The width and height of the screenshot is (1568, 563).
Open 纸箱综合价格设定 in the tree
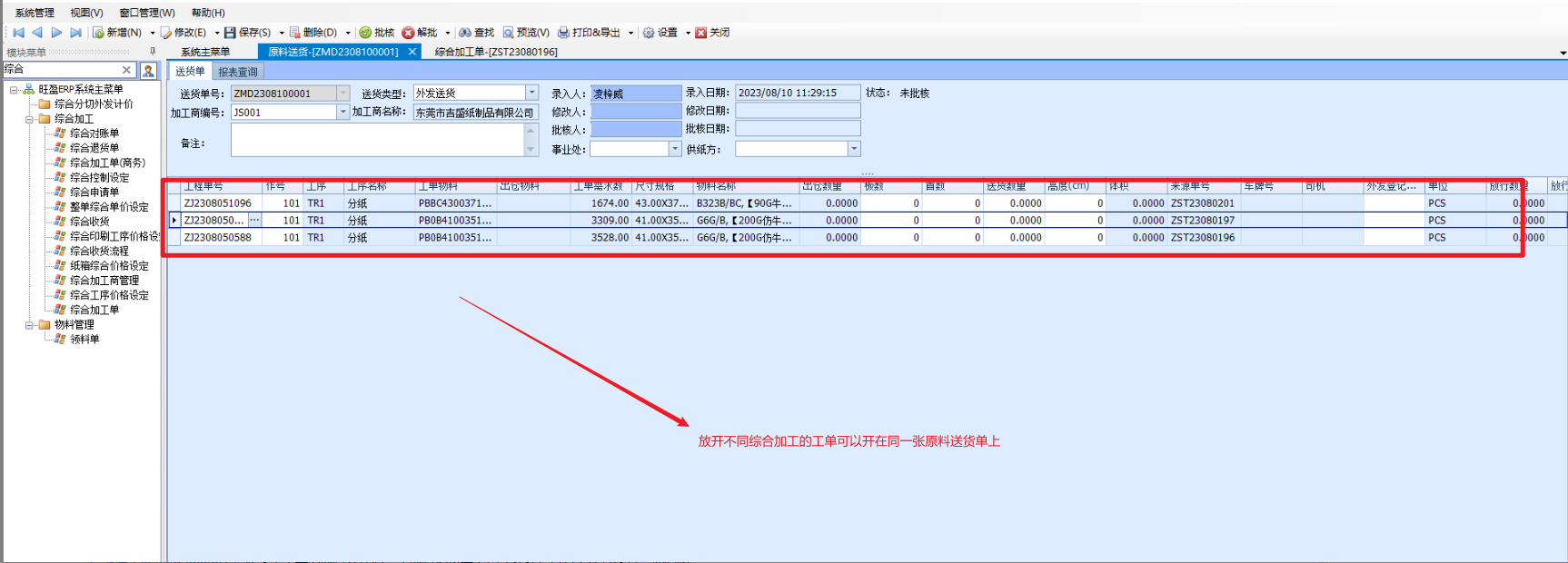(109, 265)
